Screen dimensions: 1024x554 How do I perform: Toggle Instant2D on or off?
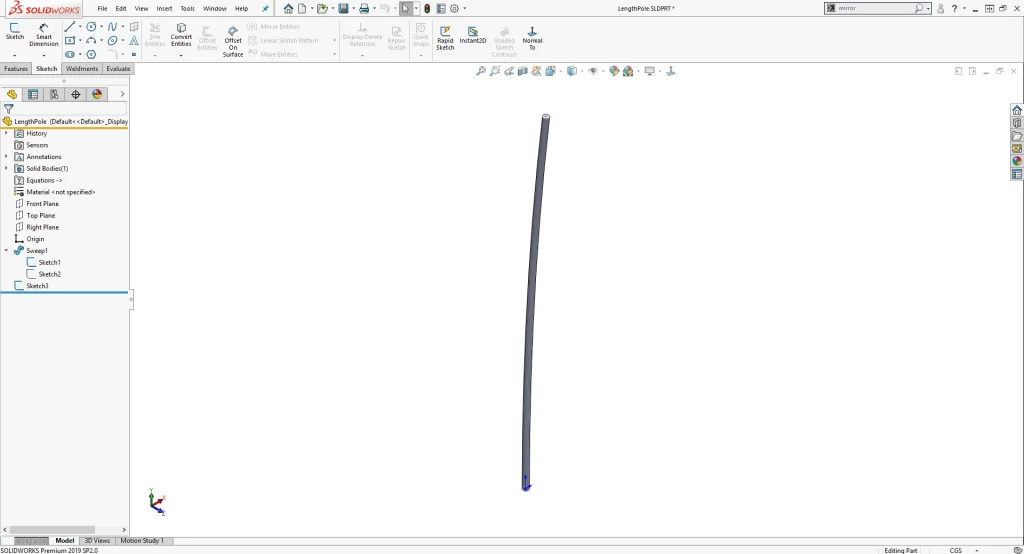(x=473, y=36)
